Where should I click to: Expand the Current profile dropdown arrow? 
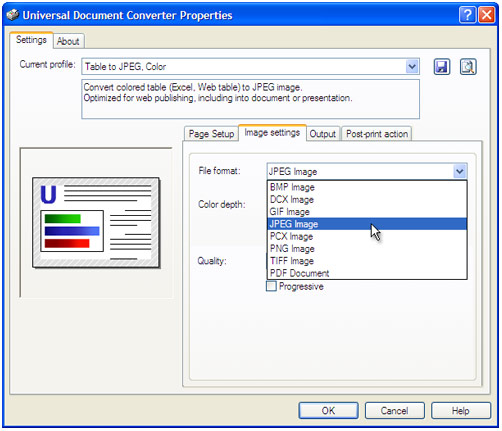pos(412,67)
